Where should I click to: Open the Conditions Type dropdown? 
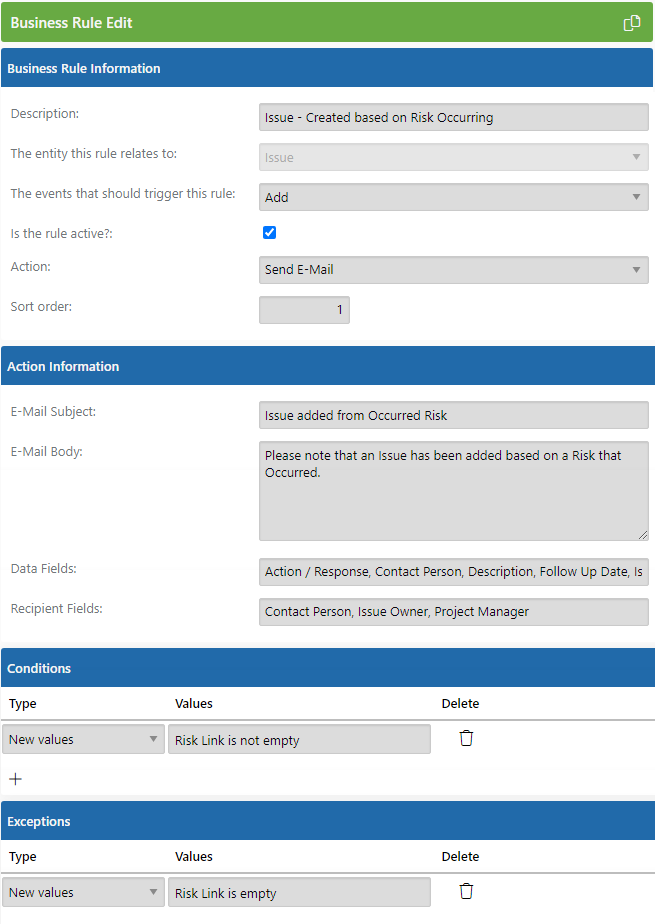click(83, 740)
